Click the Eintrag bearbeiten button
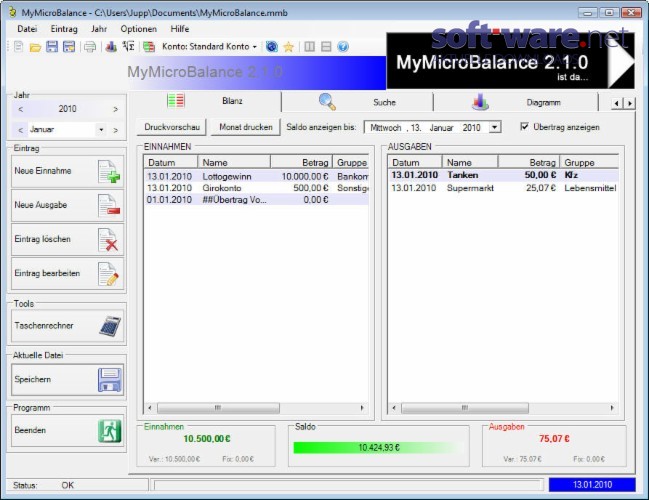649x500 pixels. click(x=67, y=274)
